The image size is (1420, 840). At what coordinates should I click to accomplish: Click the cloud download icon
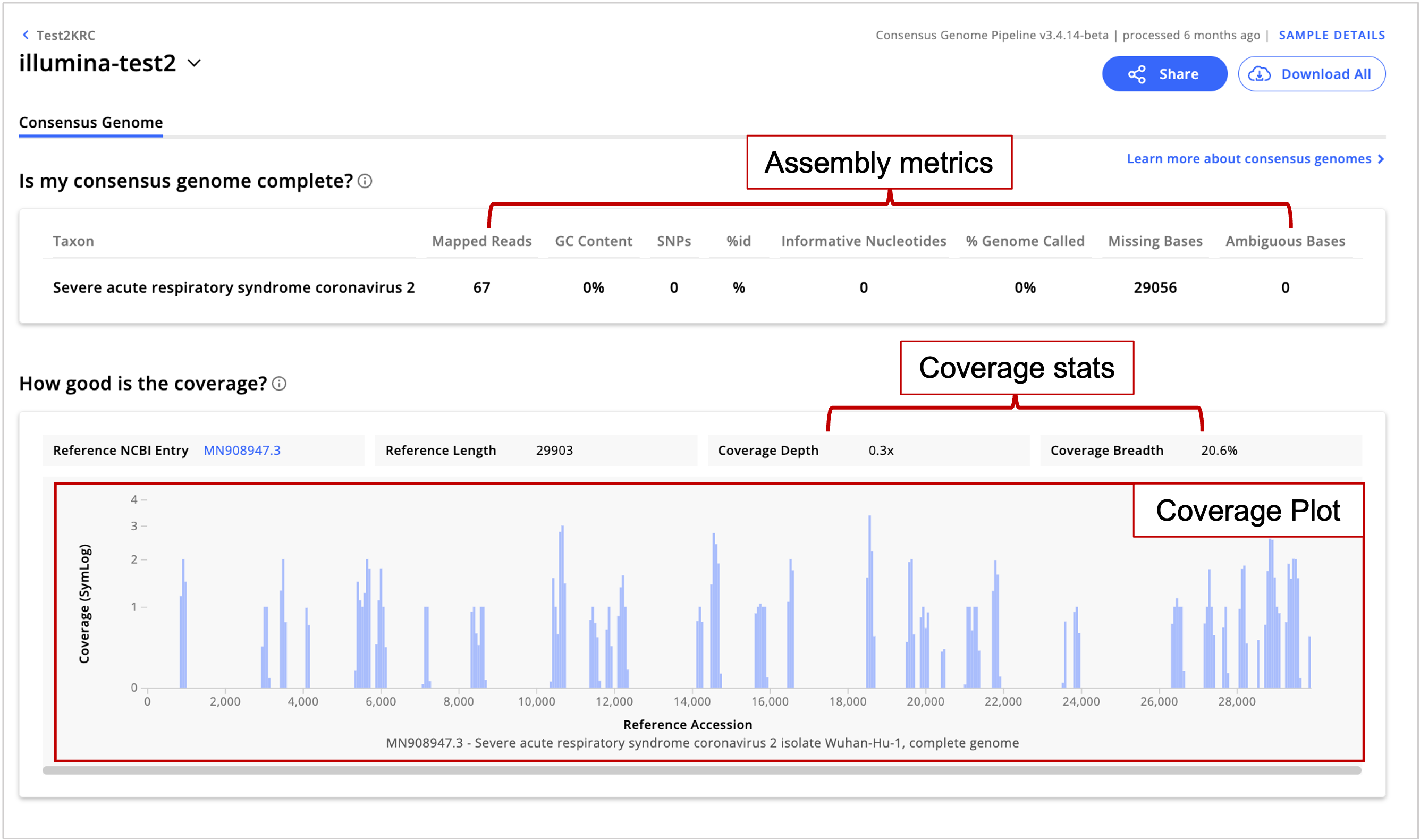point(1260,74)
